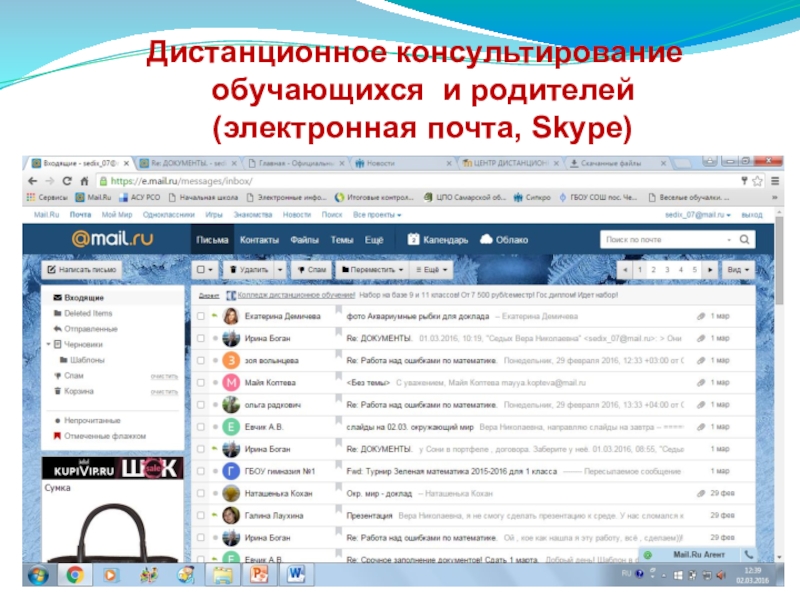Launch Google Chrome from the taskbar
Screen dimensions: 800x600
(x=74, y=575)
